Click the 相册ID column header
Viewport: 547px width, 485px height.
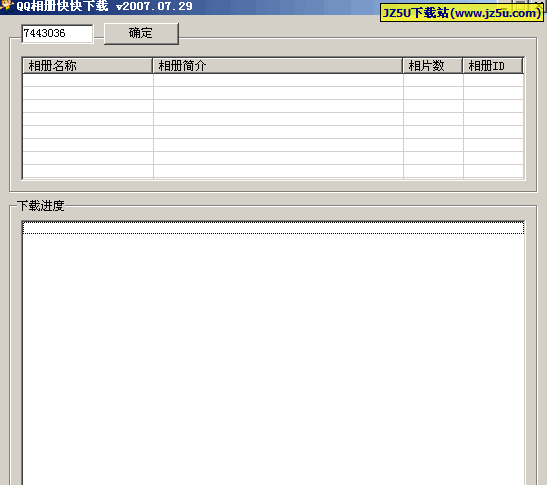(x=493, y=66)
